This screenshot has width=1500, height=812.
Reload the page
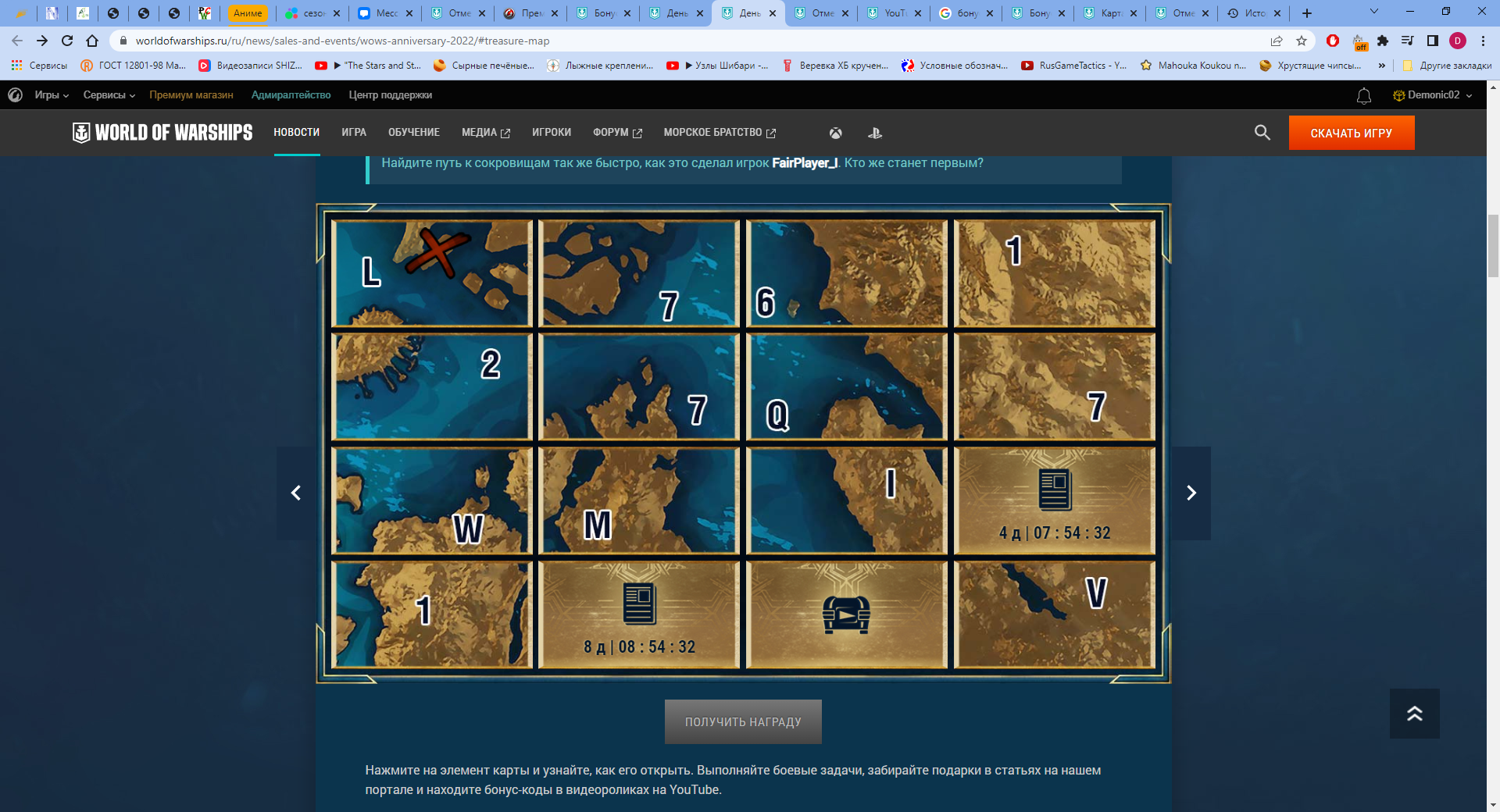click(x=67, y=41)
